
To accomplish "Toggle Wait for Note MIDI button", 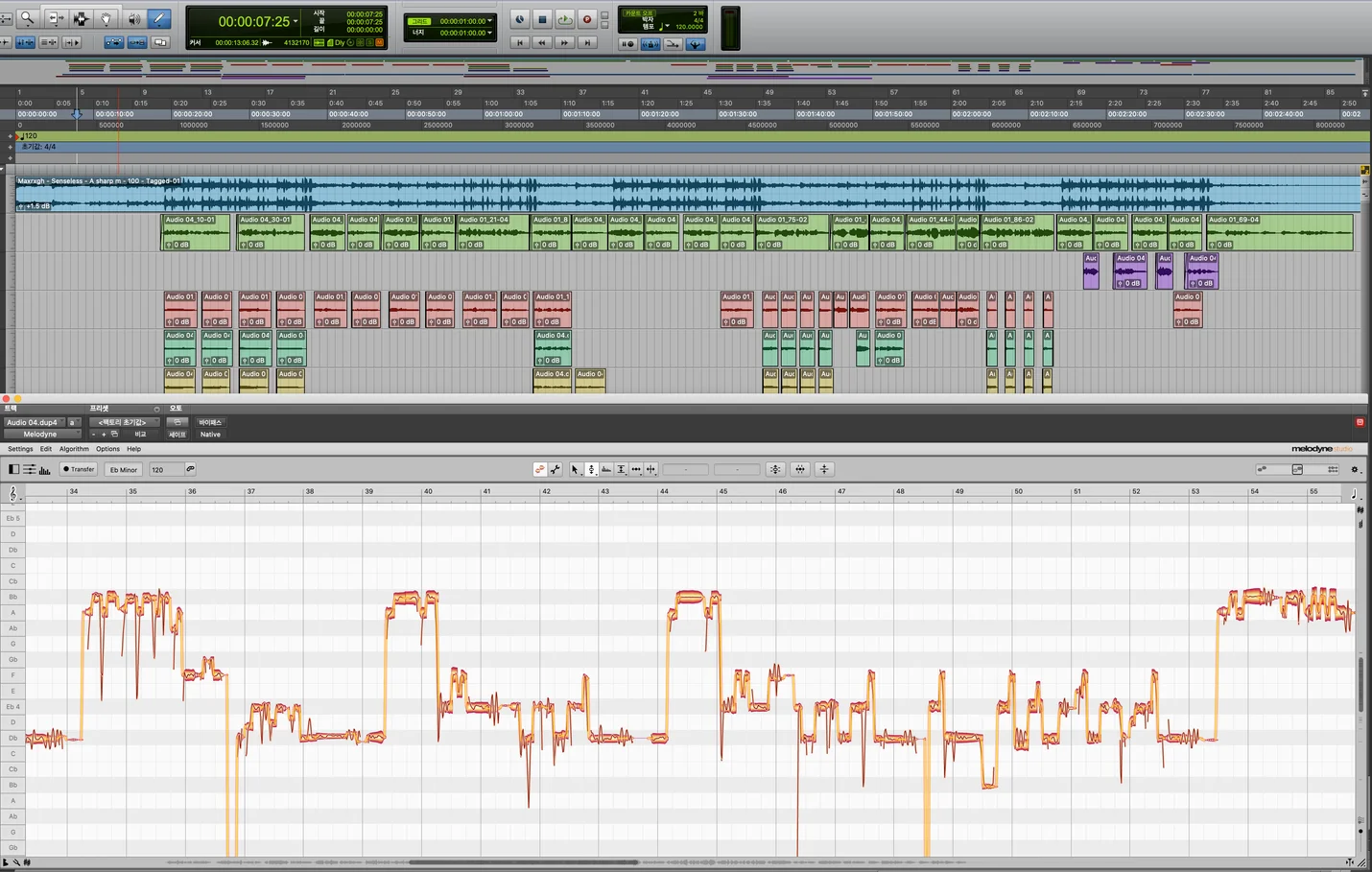I will (x=627, y=43).
